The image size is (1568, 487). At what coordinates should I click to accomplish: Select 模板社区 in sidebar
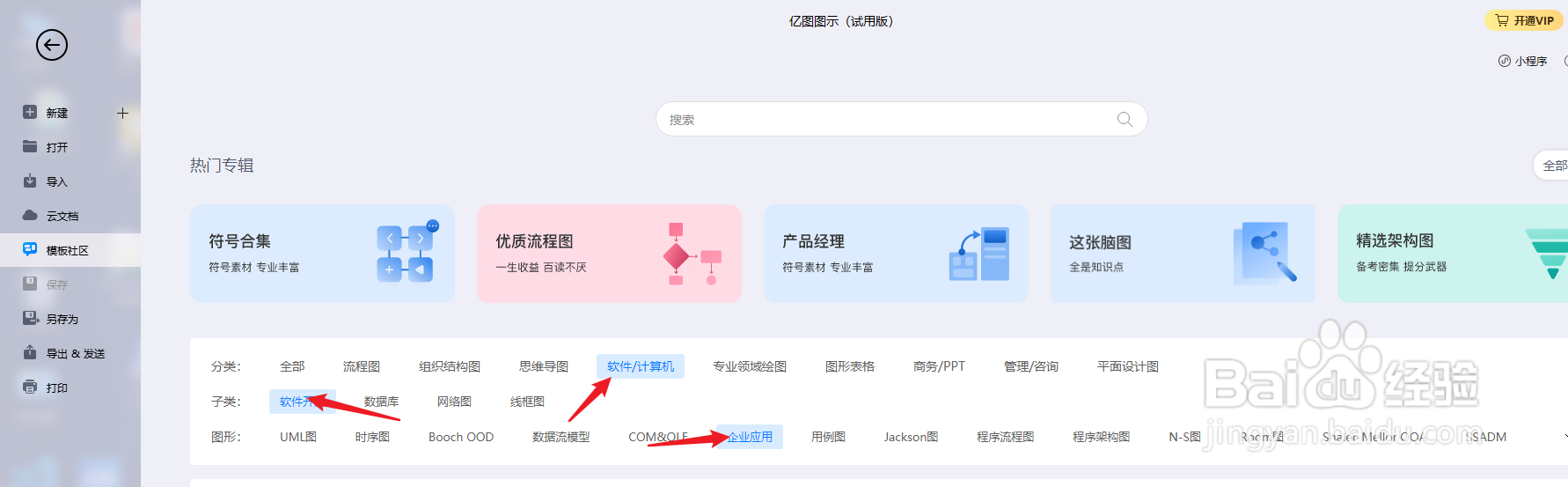pos(70,250)
